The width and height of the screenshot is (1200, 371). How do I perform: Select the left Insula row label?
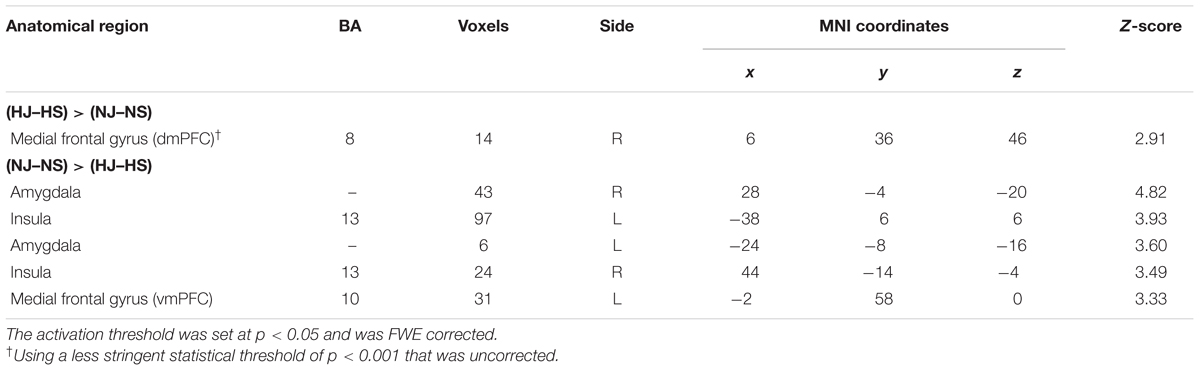click(x=31, y=213)
